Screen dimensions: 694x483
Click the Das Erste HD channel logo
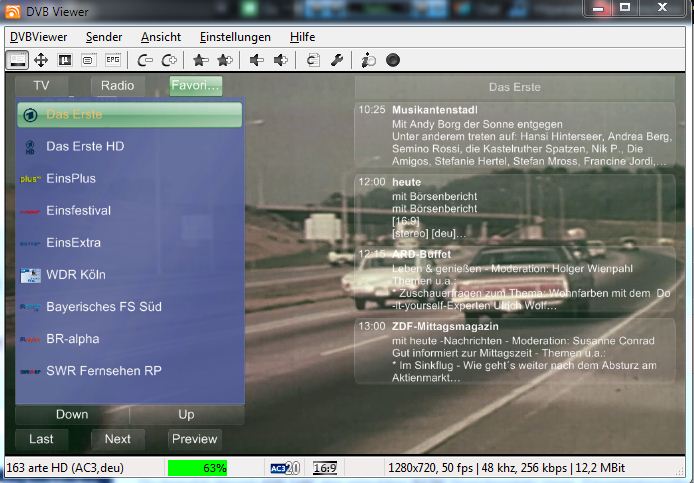(x=30, y=147)
